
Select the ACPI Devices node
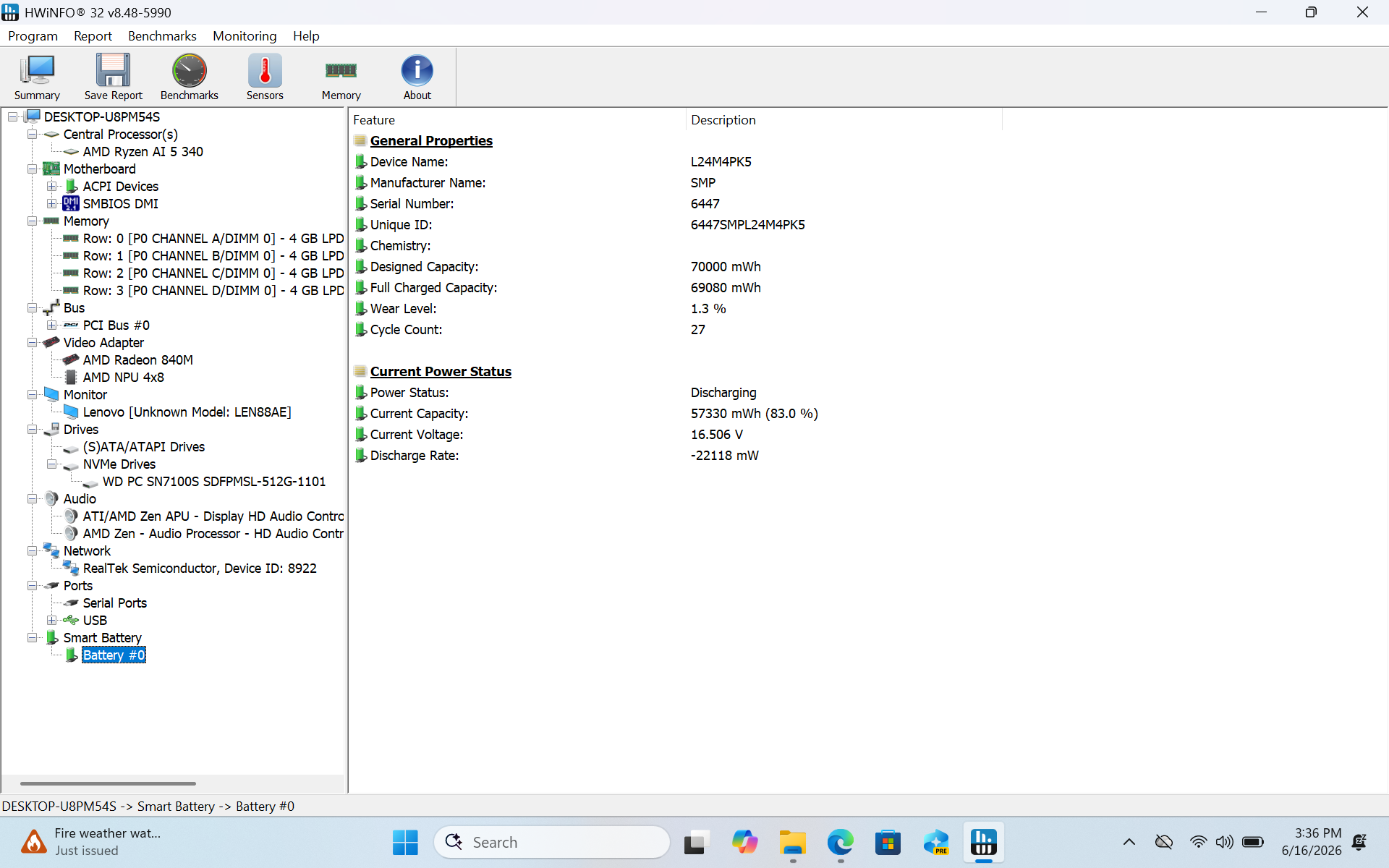120,187
